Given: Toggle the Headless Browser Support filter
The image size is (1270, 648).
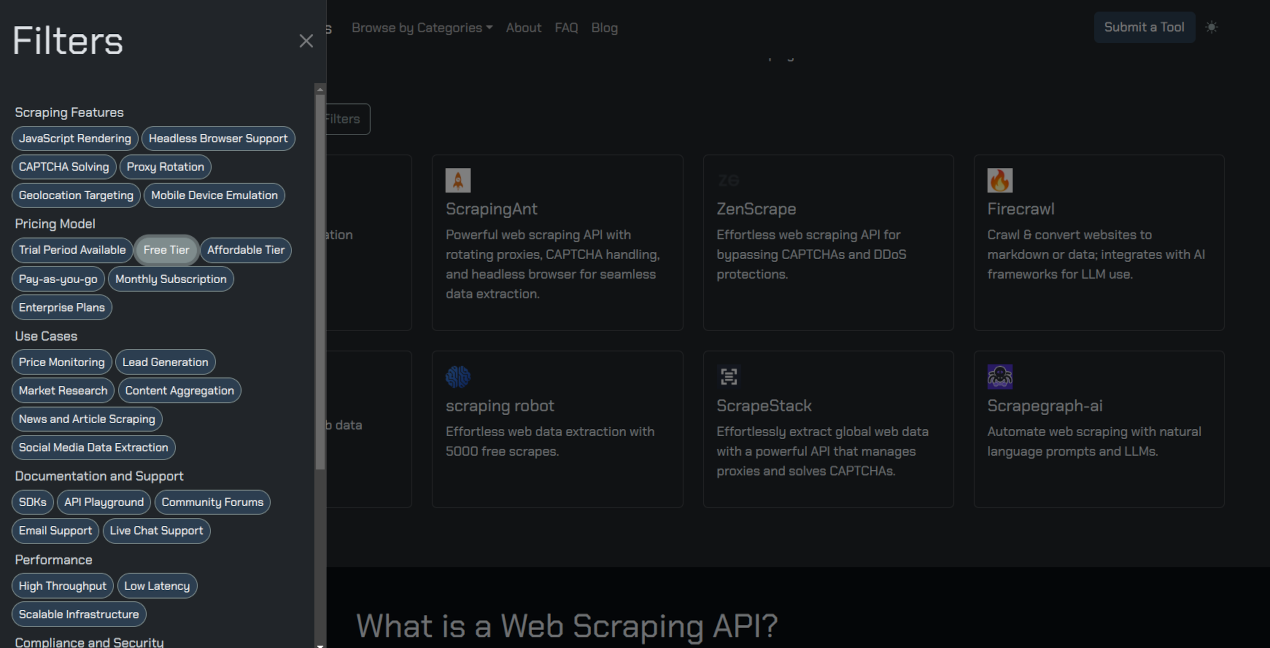Looking at the screenshot, I should pyautogui.click(x=218, y=139).
